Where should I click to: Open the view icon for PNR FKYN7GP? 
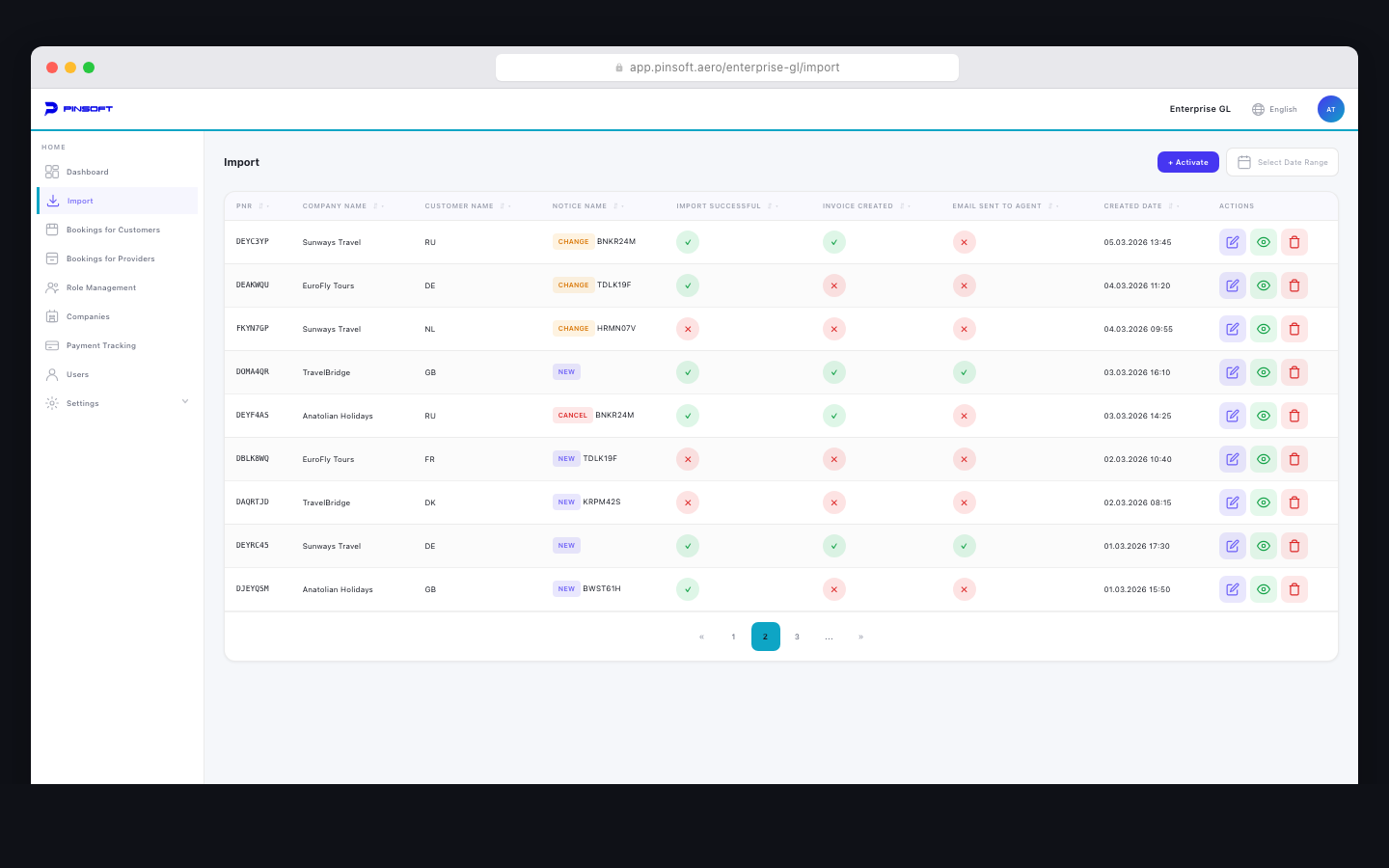coord(1264,329)
